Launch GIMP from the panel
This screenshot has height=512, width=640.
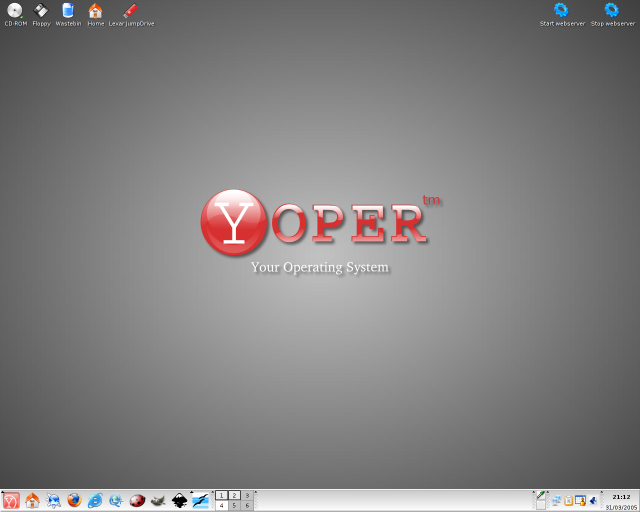pyautogui.click(x=158, y=501)
